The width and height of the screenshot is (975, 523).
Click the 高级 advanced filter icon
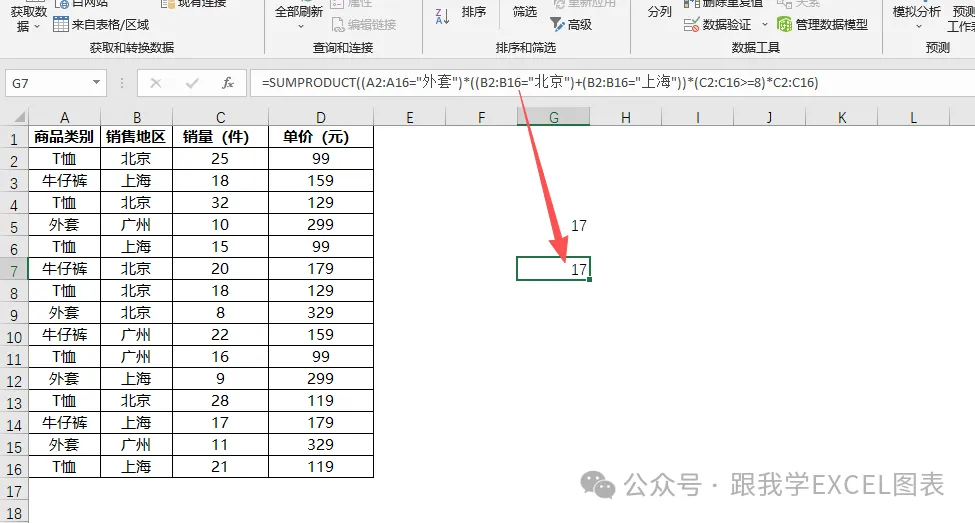[557, 24]
